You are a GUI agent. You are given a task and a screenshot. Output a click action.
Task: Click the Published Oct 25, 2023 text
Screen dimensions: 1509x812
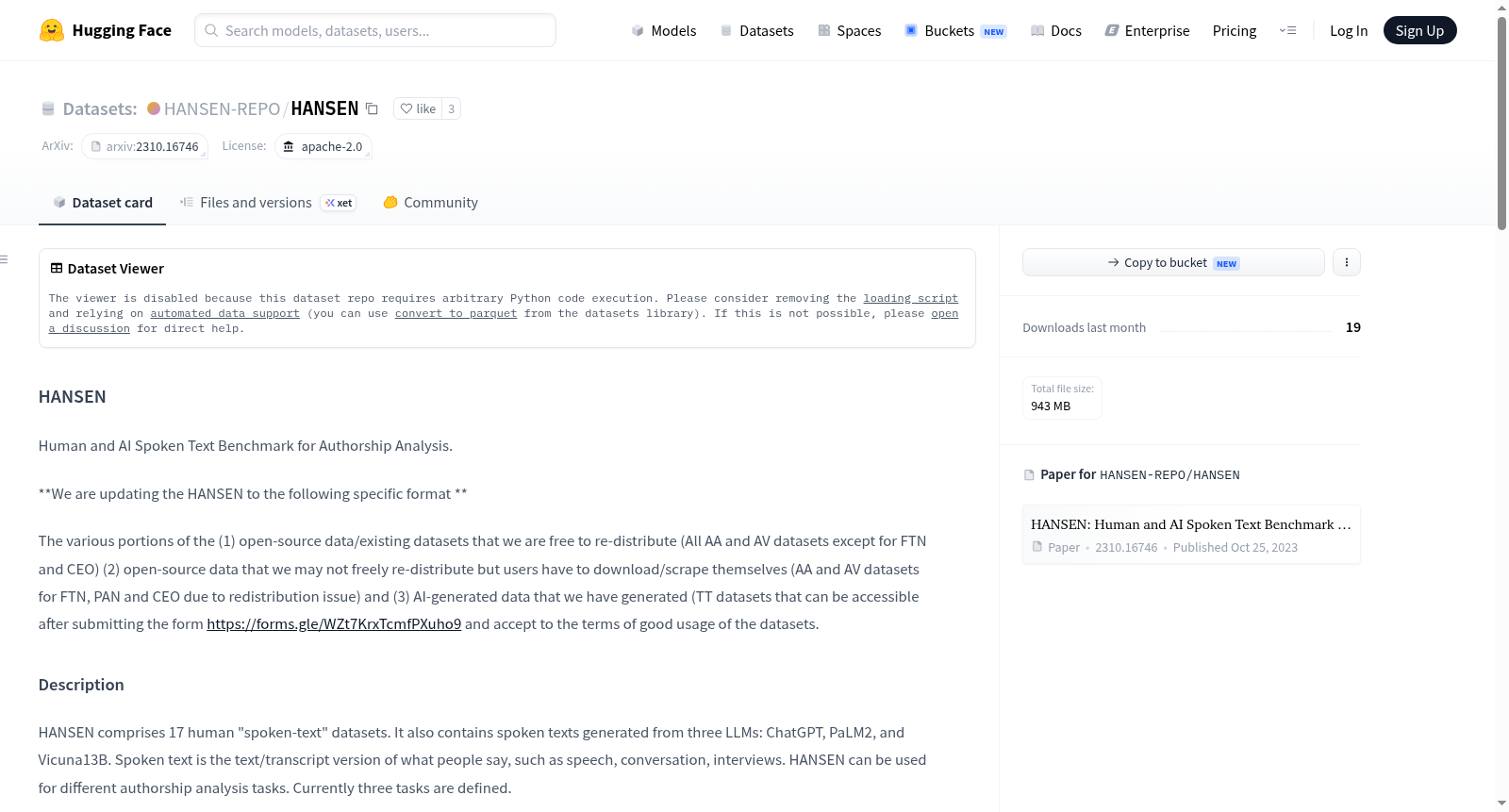click(1235, 547)
